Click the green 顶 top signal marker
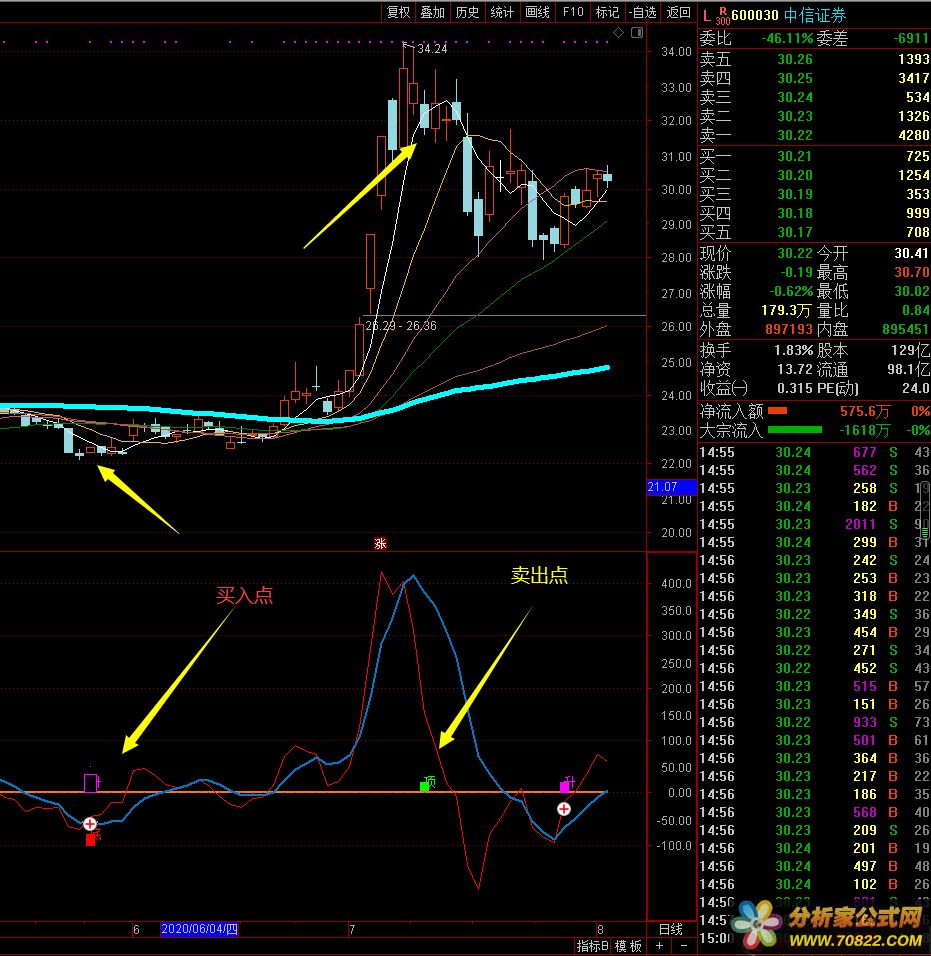 coord(427,784)
